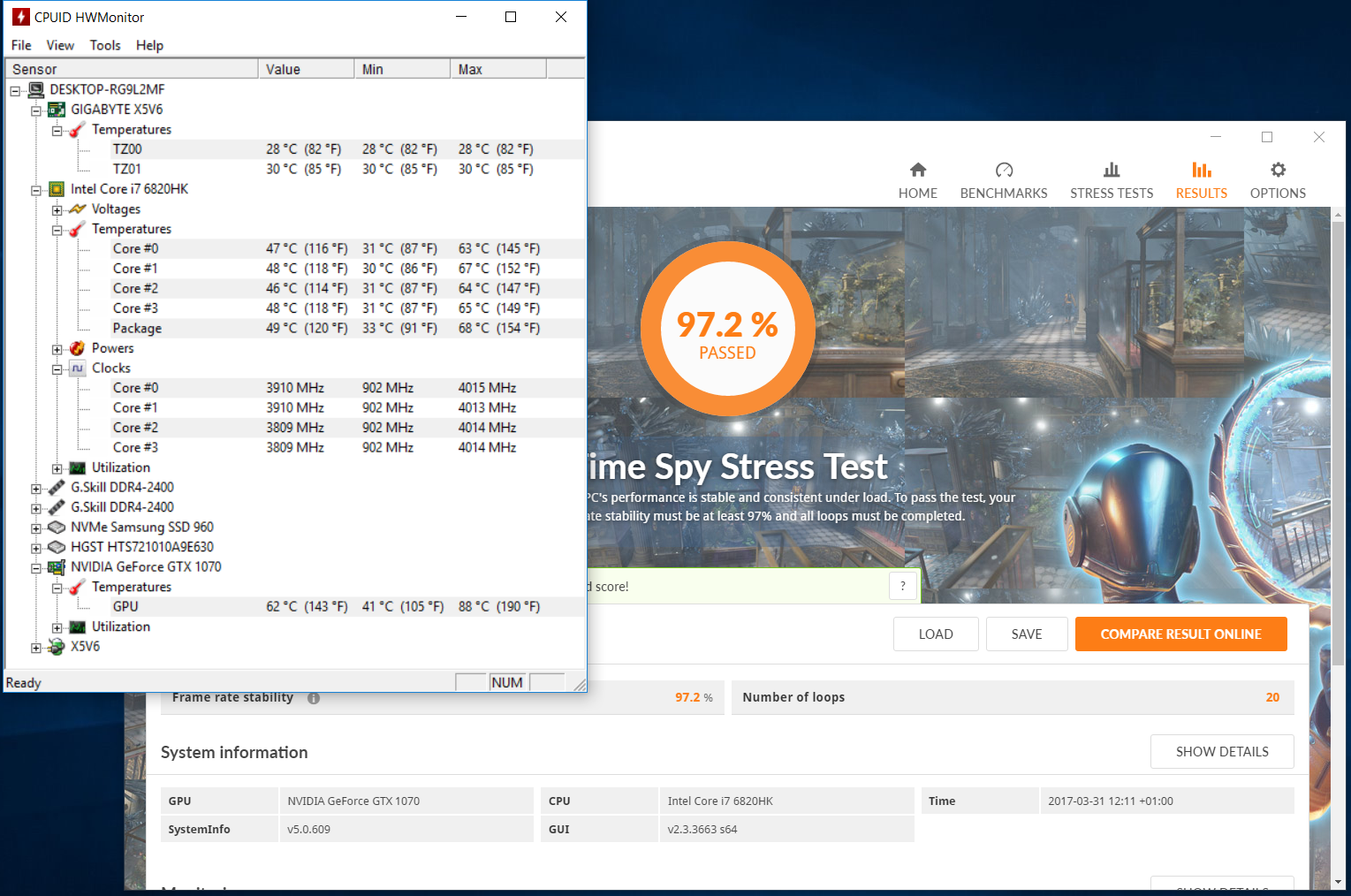
Task: Open the View menu in HWMonitor
Action: pos(60,45)
